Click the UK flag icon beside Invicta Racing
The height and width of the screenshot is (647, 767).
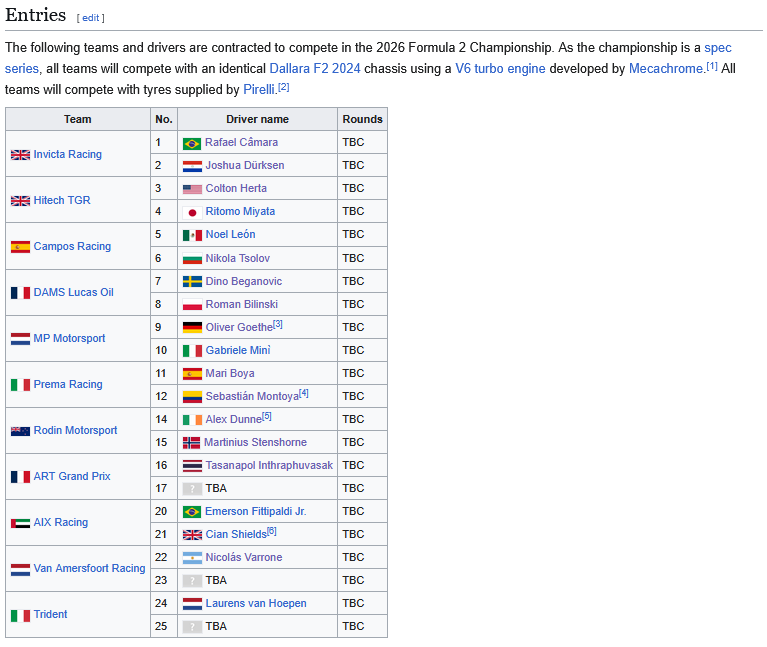(21, 155)
